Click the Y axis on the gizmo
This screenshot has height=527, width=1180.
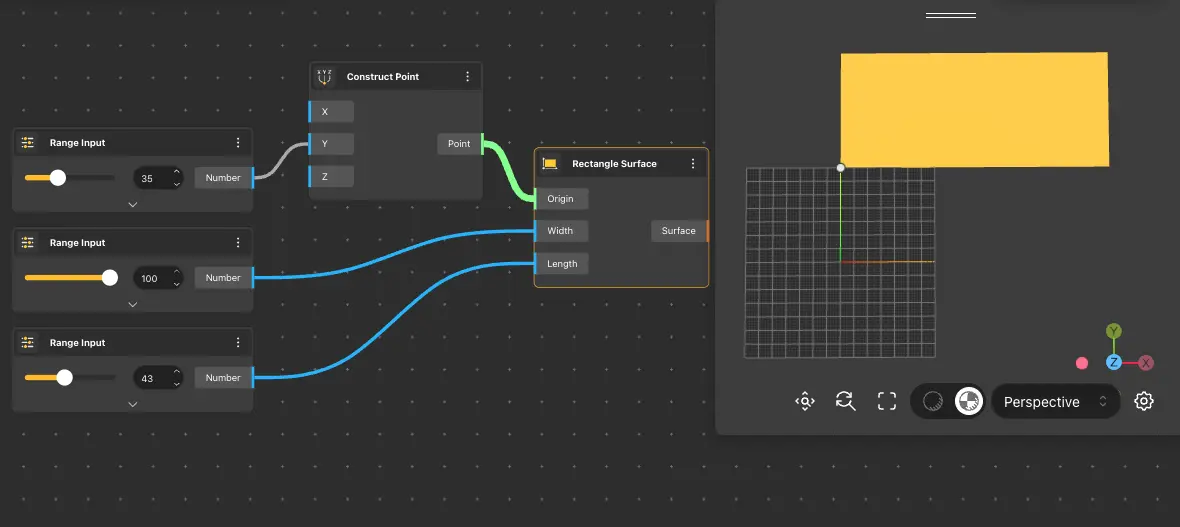(x=1113, y=331)
